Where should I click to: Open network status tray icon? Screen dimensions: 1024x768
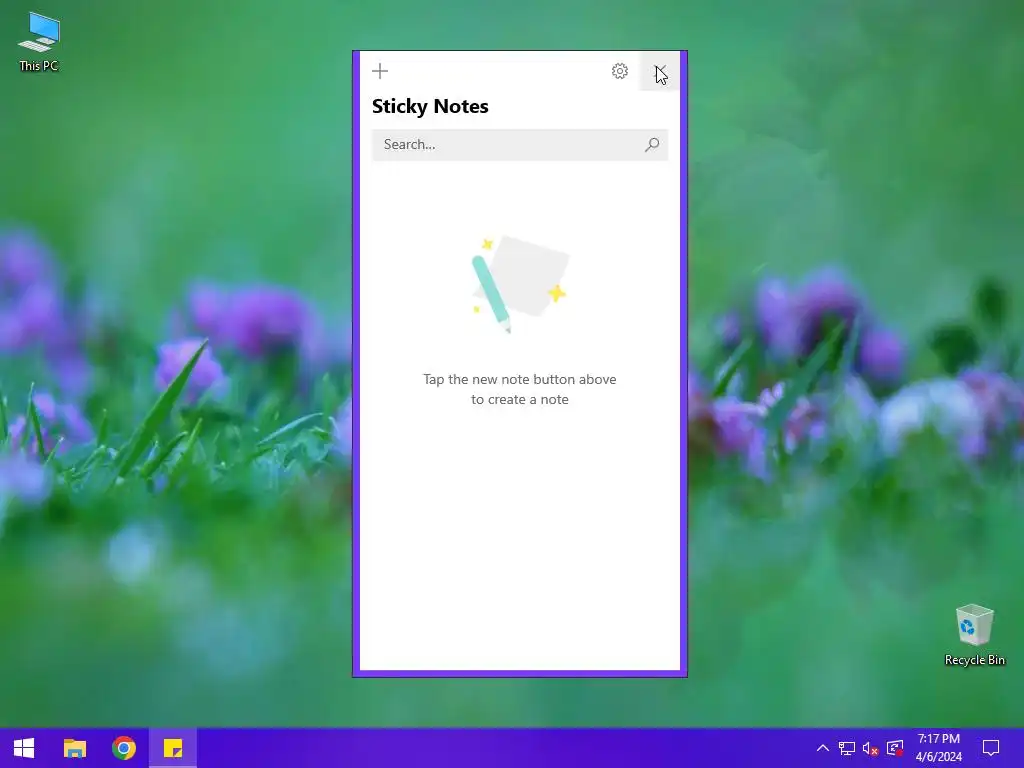tap(846, 748)
